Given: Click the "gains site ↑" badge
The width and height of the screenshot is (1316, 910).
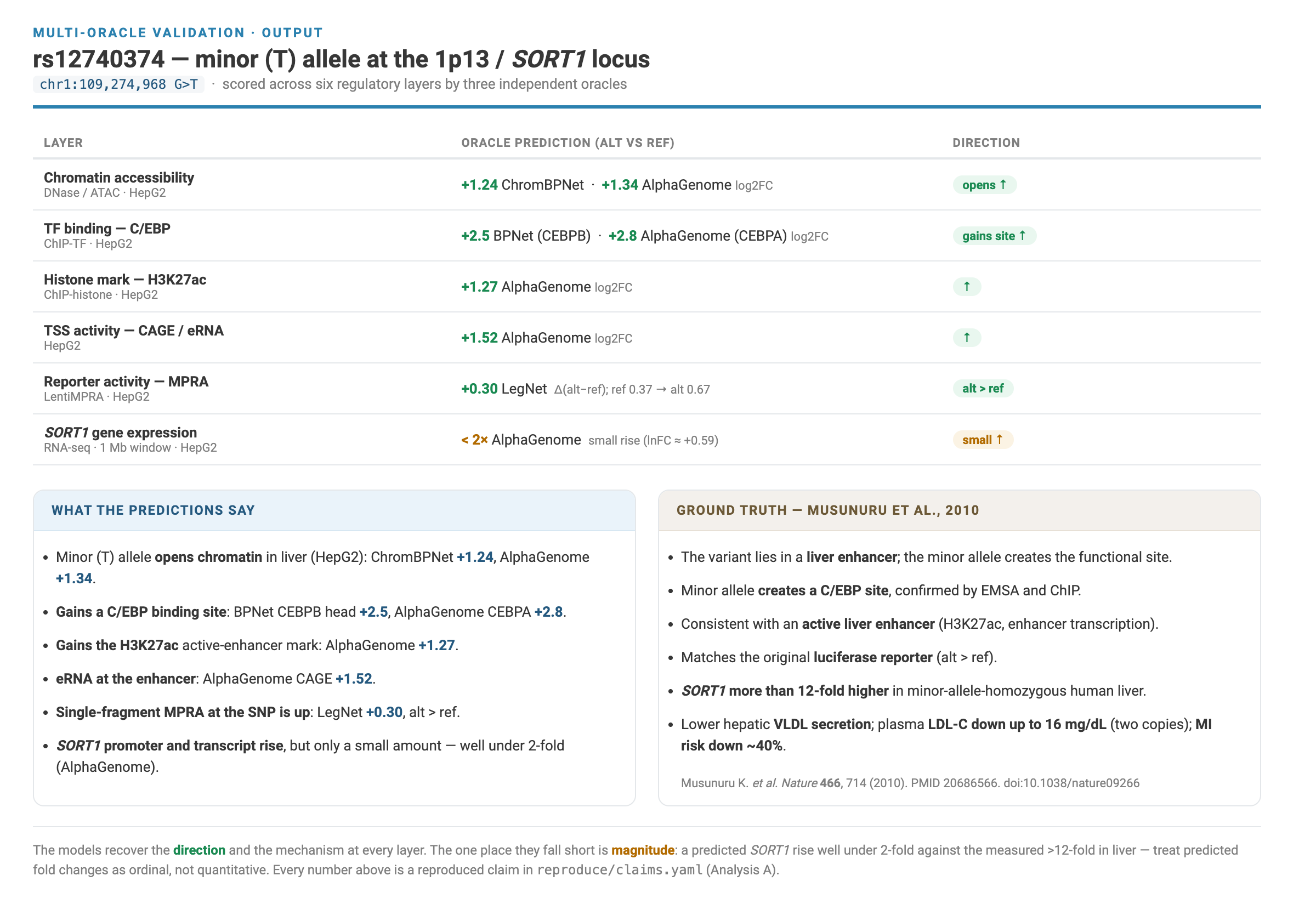Looking at the screenshot, I should click(994, 236).
